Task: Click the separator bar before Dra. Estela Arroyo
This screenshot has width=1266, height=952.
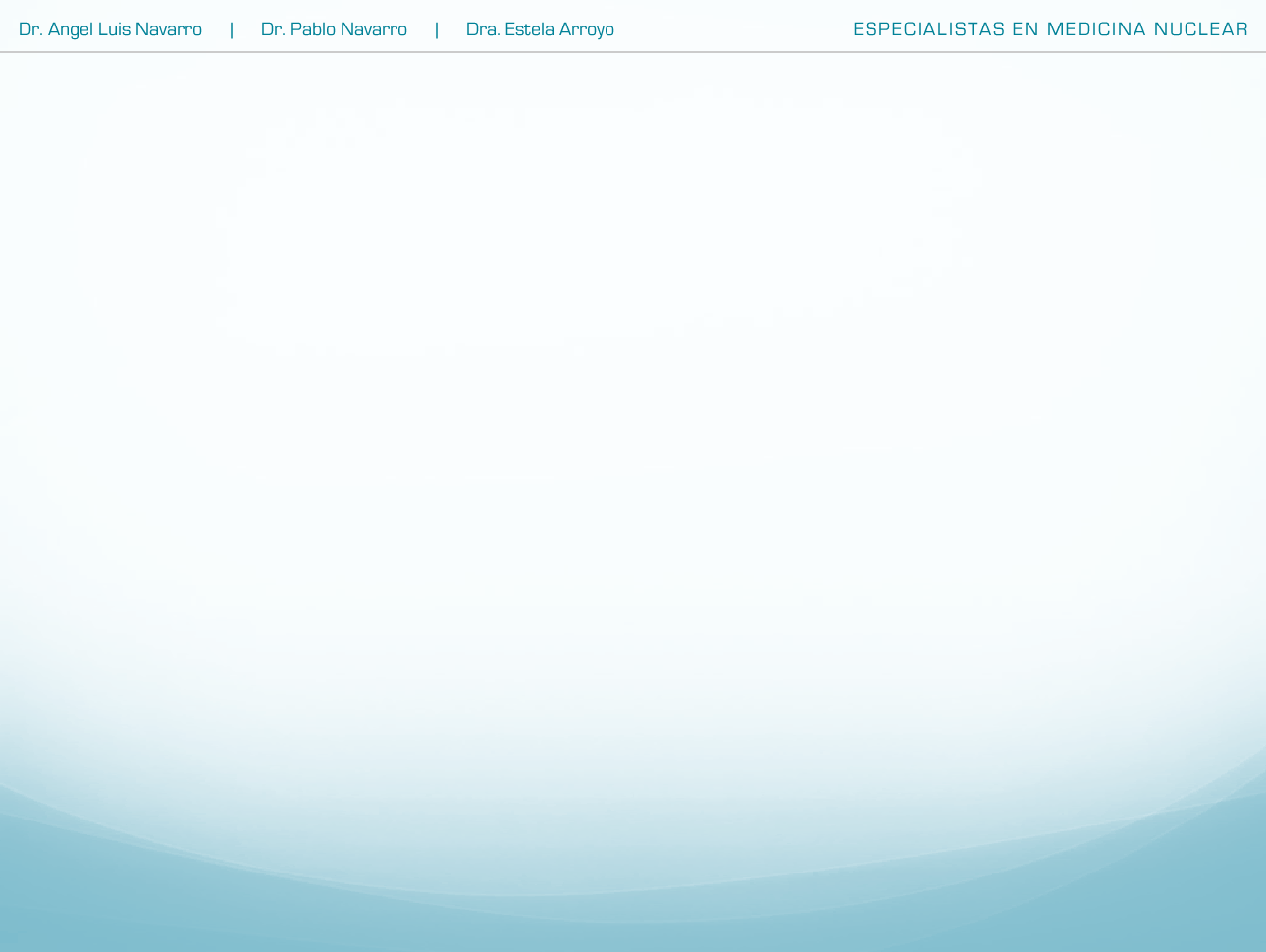Action: 437,29
